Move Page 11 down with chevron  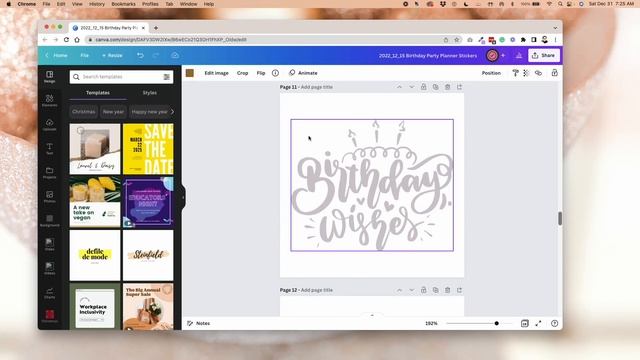click(x=411, y=87)
